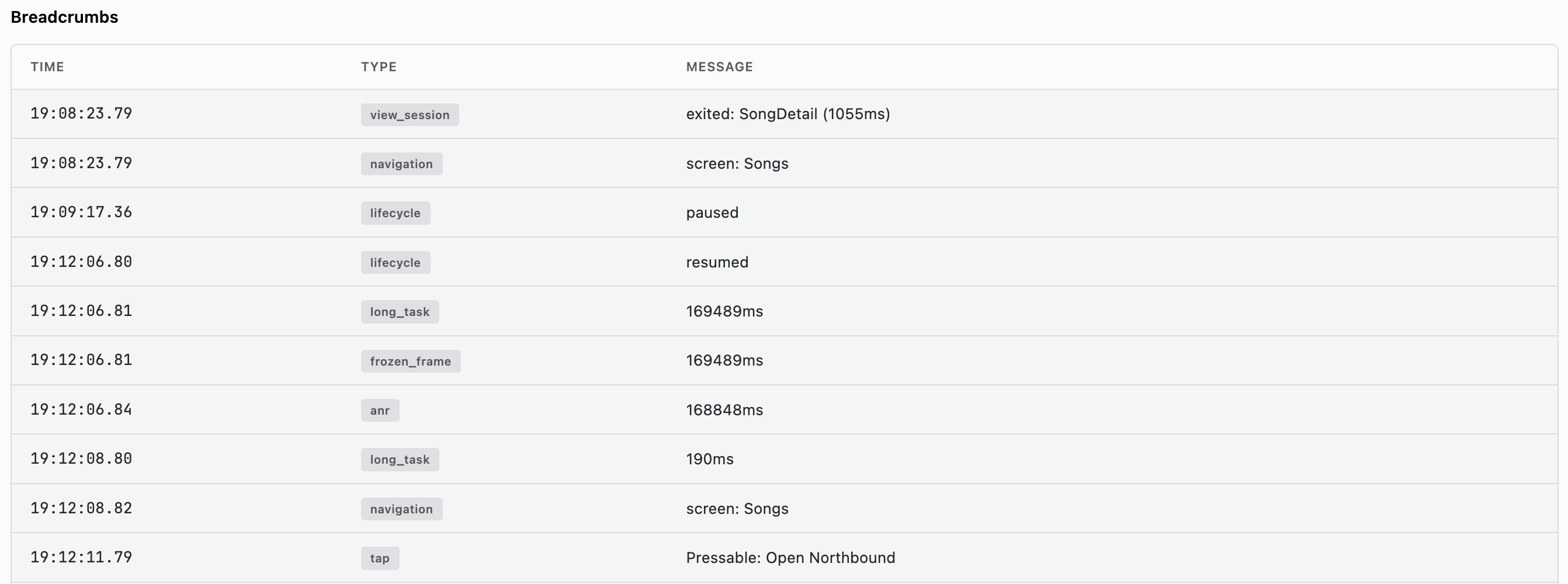The height and width of the screenshot is (584, 1568).
Task: Click the MESSAGE column header
Action: point(720,67)
